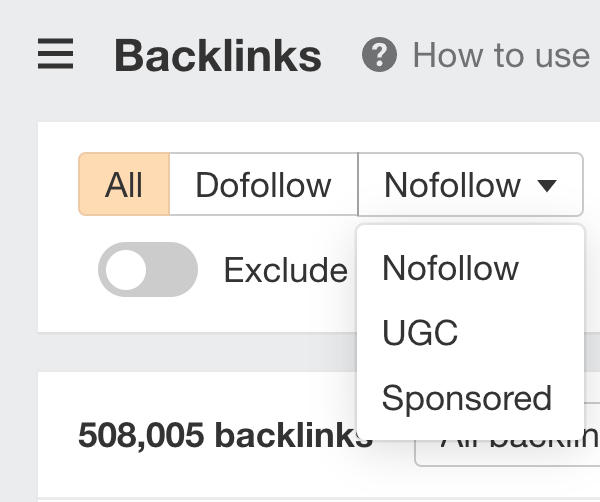Screen dimensions: 600x502
Task: Click the 508,005 backlinks count
Action: 220,436
